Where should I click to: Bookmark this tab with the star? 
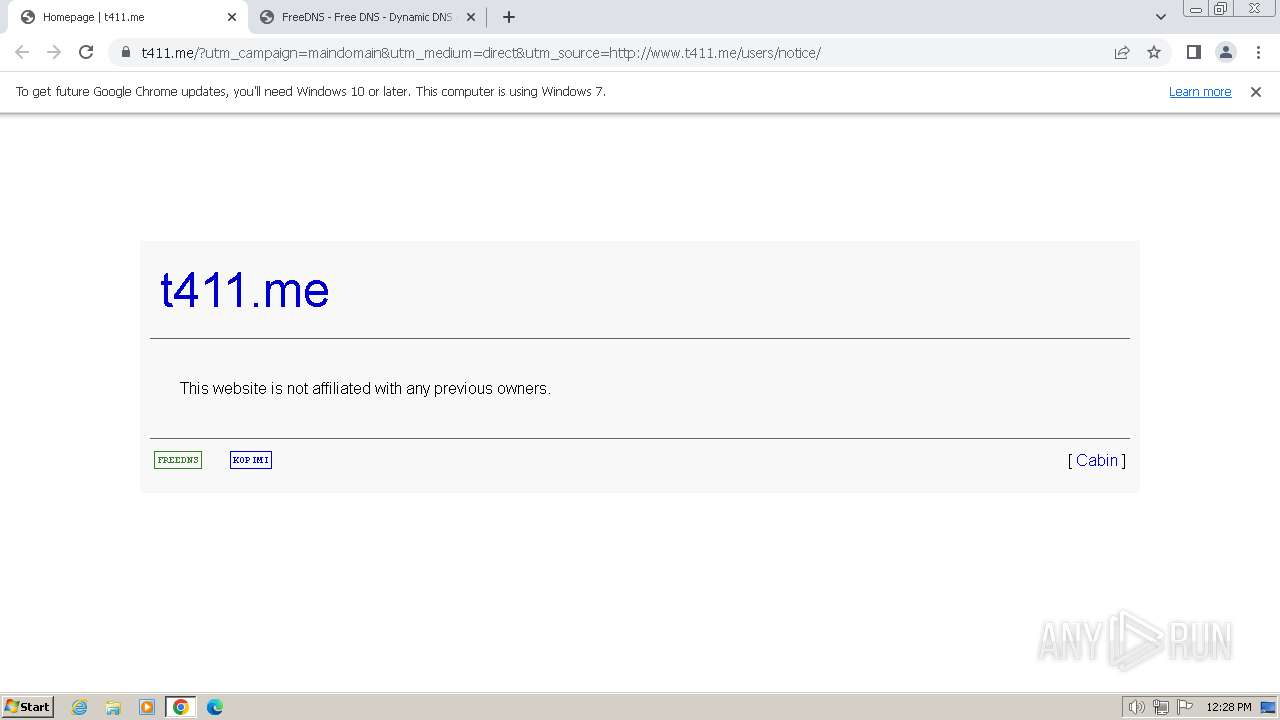click(x=1154, y=53)
